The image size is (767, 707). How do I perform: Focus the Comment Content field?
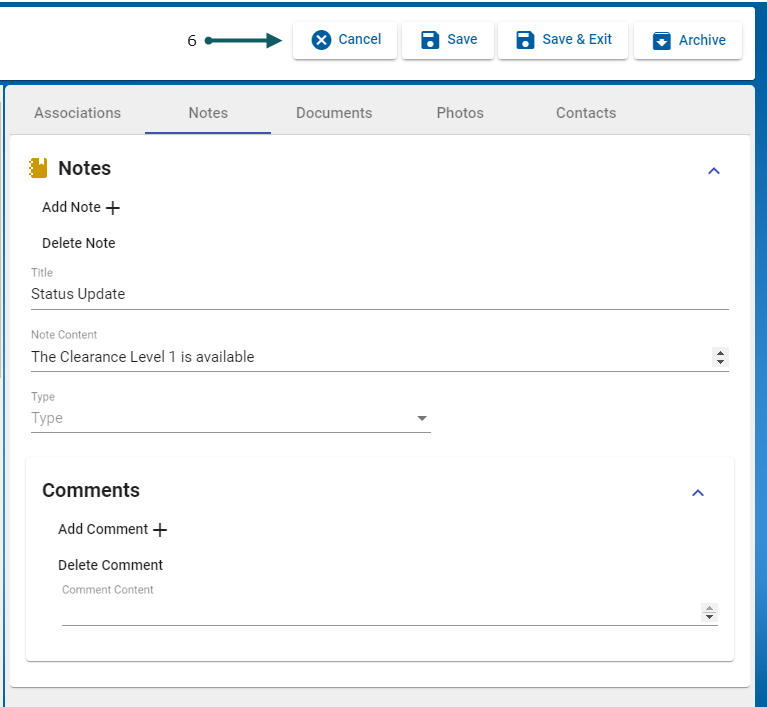pyautogui.click(x=380, y=612)
